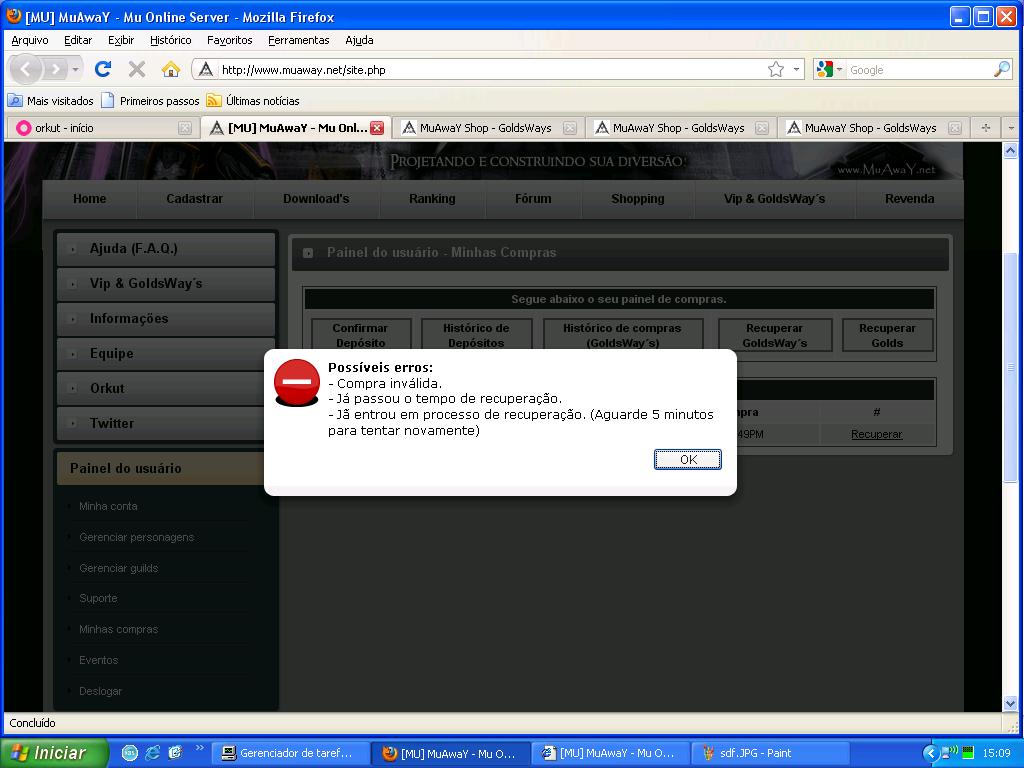
Task: Switch to sdf.JPG - Paint taskbar item
Action: [x=771, y=753]
